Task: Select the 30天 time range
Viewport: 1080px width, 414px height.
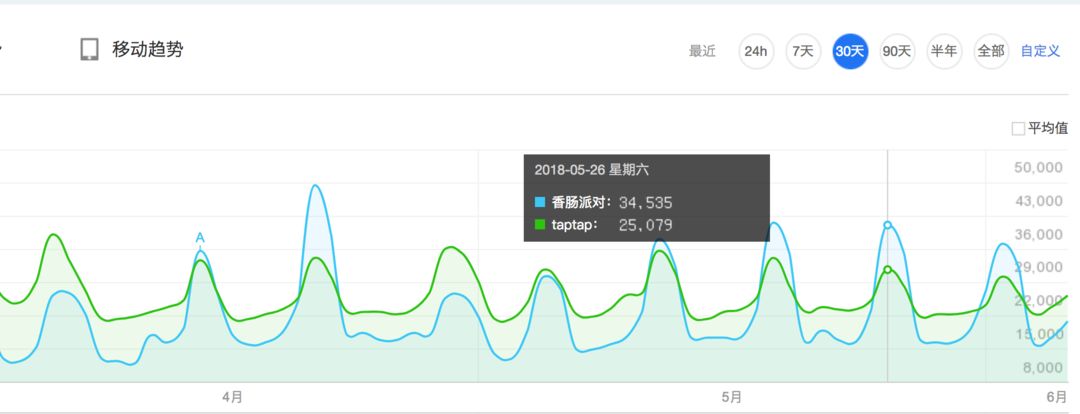Action: [850, 52]
